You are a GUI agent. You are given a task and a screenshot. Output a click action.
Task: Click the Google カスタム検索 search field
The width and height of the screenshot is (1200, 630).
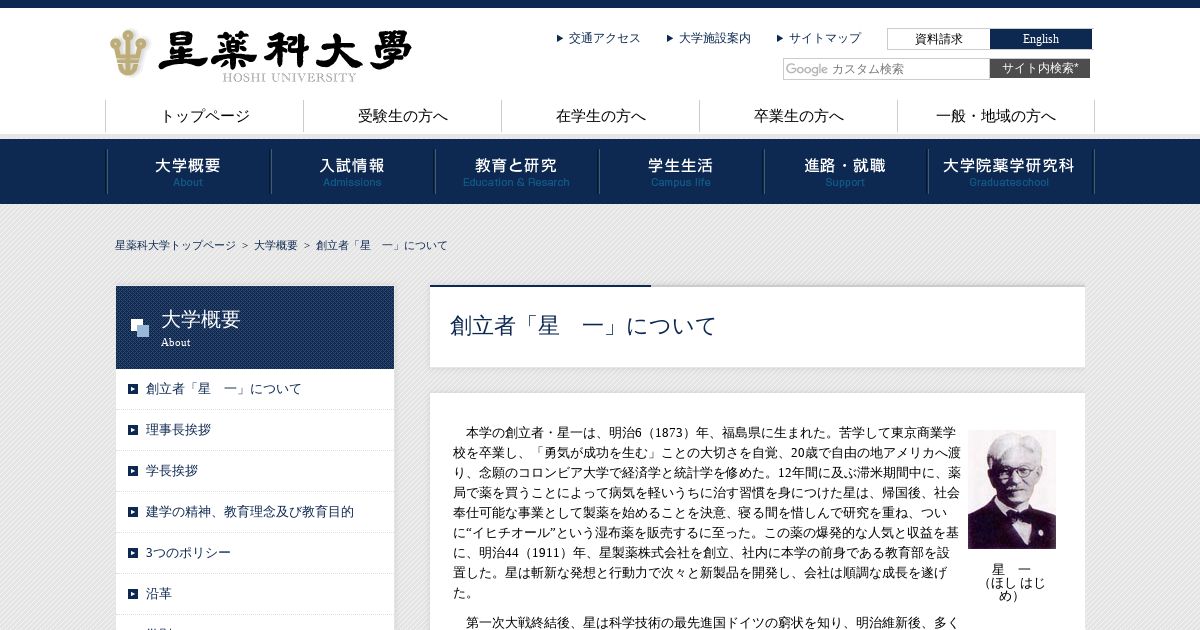click(886, 69)
